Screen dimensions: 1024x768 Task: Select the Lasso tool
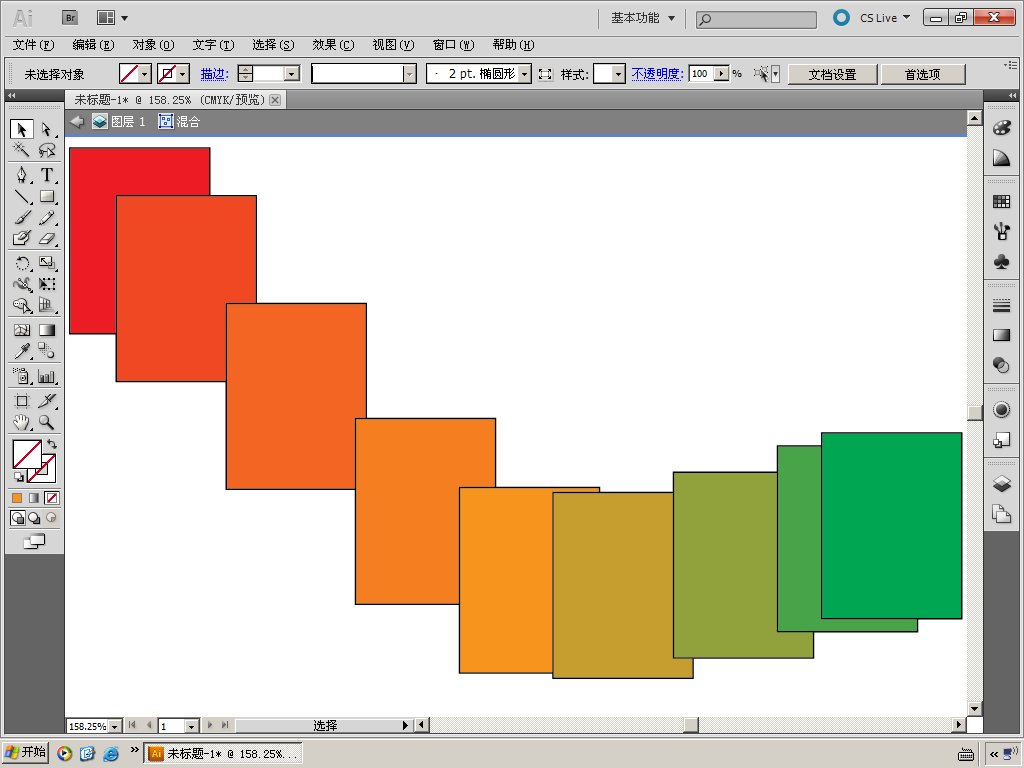[46, 150]
